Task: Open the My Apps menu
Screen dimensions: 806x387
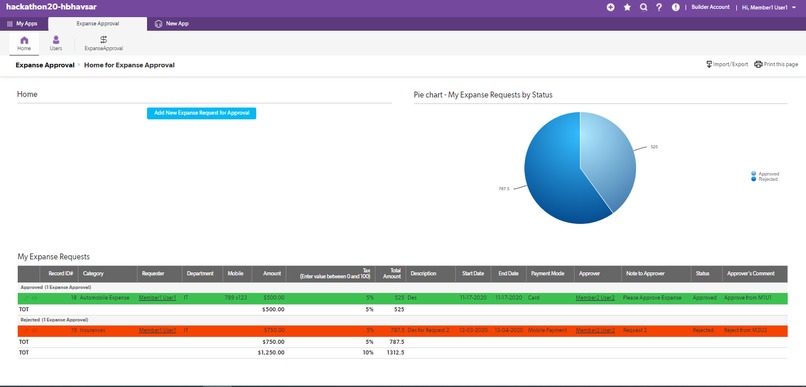Action: pos(22,24)
